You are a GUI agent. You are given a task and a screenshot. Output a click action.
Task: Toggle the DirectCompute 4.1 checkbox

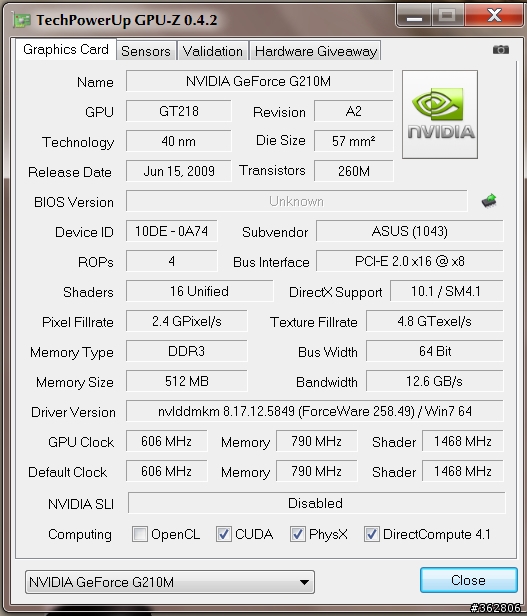372,534
